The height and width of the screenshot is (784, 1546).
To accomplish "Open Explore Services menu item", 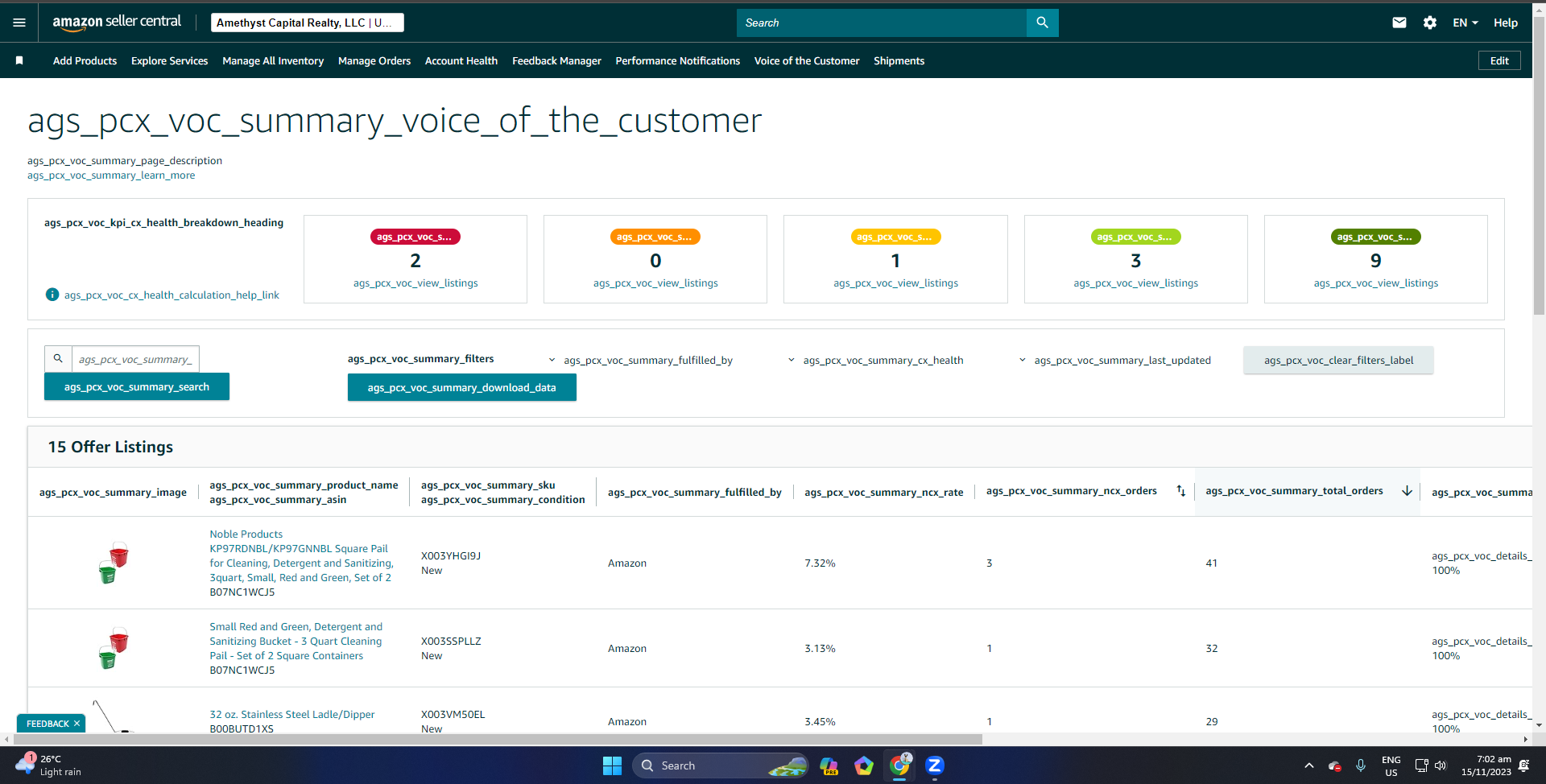I will (169, 60).
